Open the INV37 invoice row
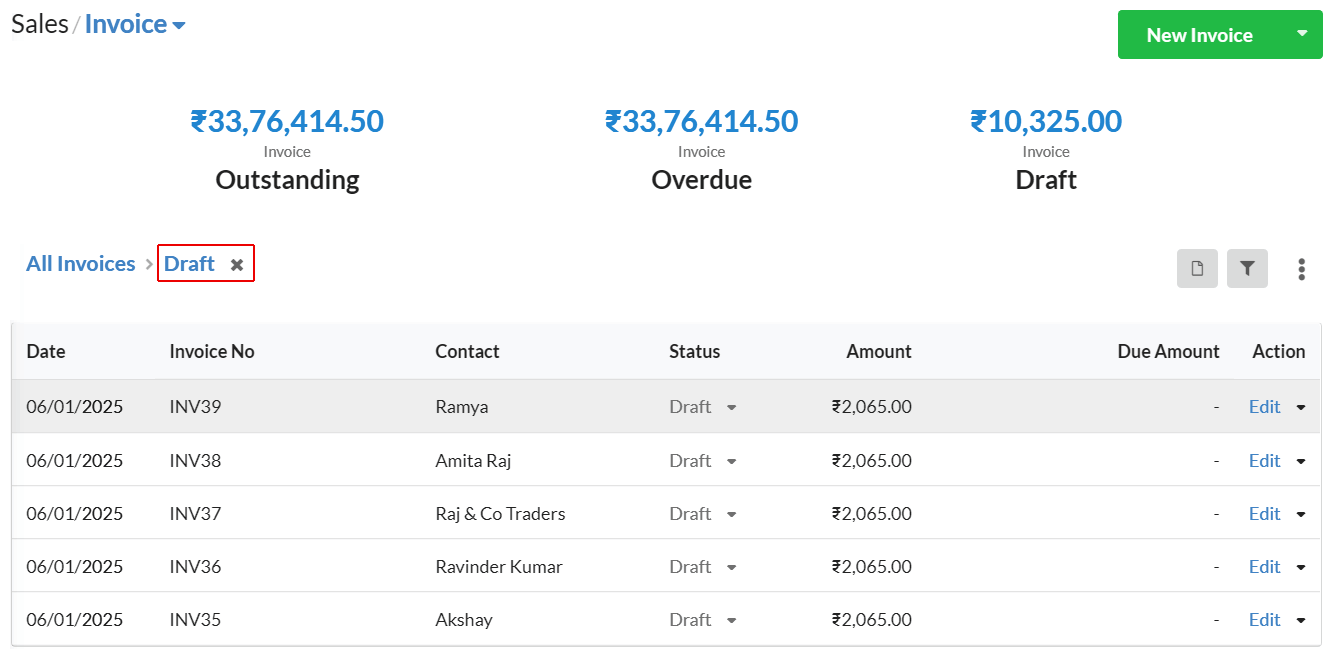Viewport: 1335px width, 657px height. (x=666, y=514)
